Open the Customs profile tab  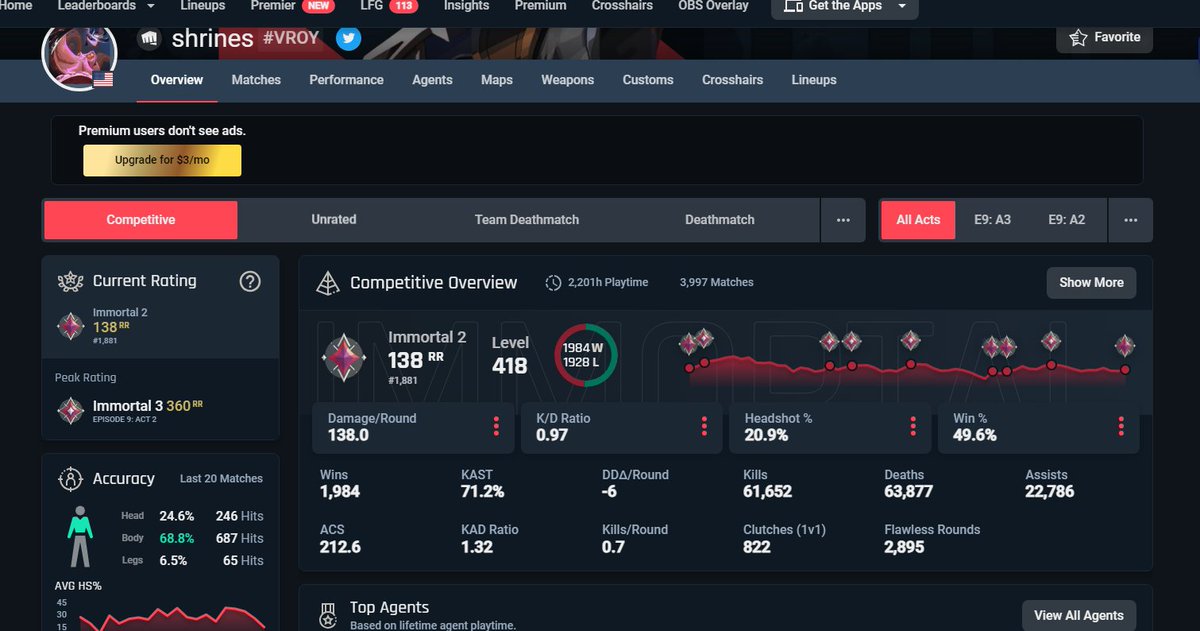pos(648,80)
